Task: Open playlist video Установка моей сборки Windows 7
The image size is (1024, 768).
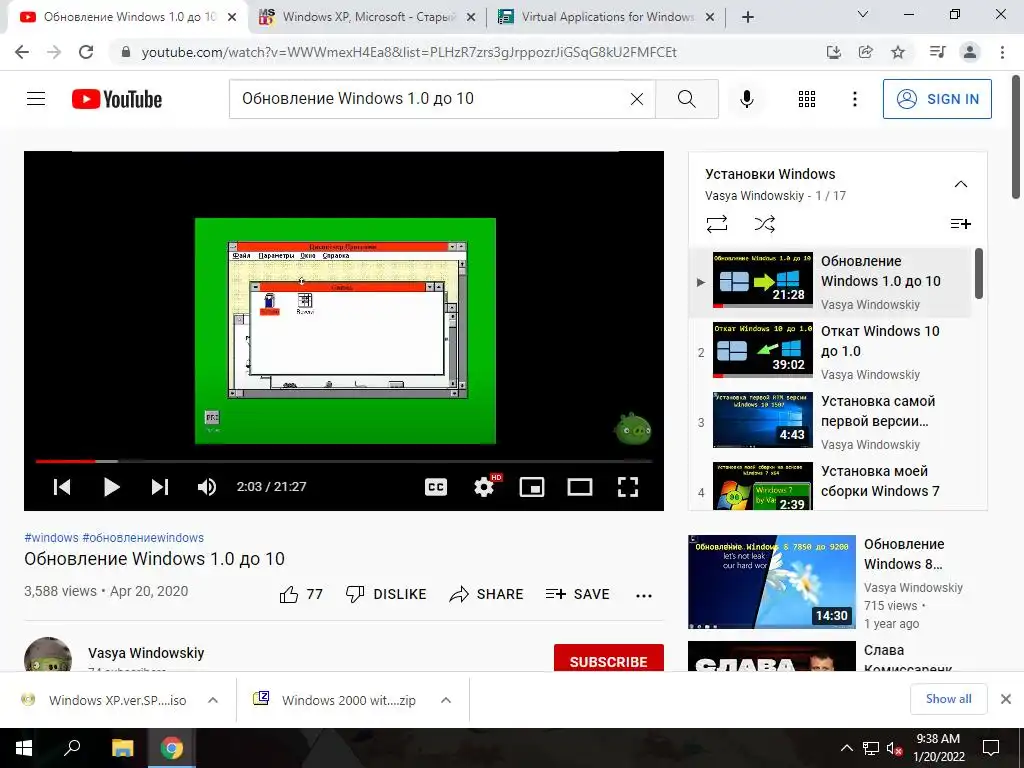Action: tap(831, 486)
